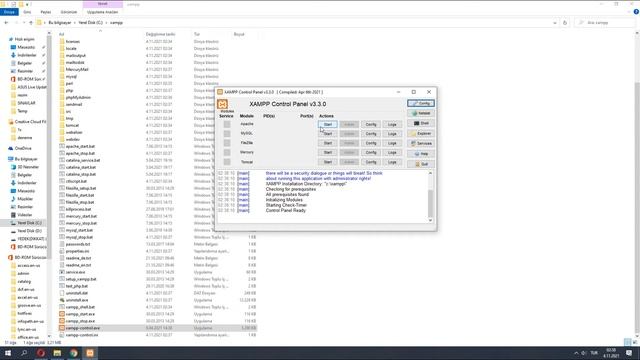Open address bar history dropdown

coord(555,23)
